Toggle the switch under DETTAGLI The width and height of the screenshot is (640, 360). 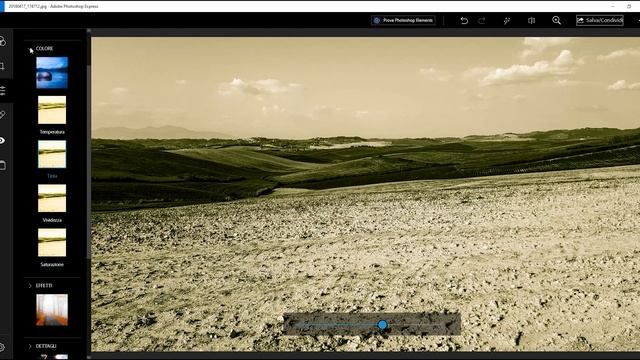pyautogui.click(x=61, y=357)
